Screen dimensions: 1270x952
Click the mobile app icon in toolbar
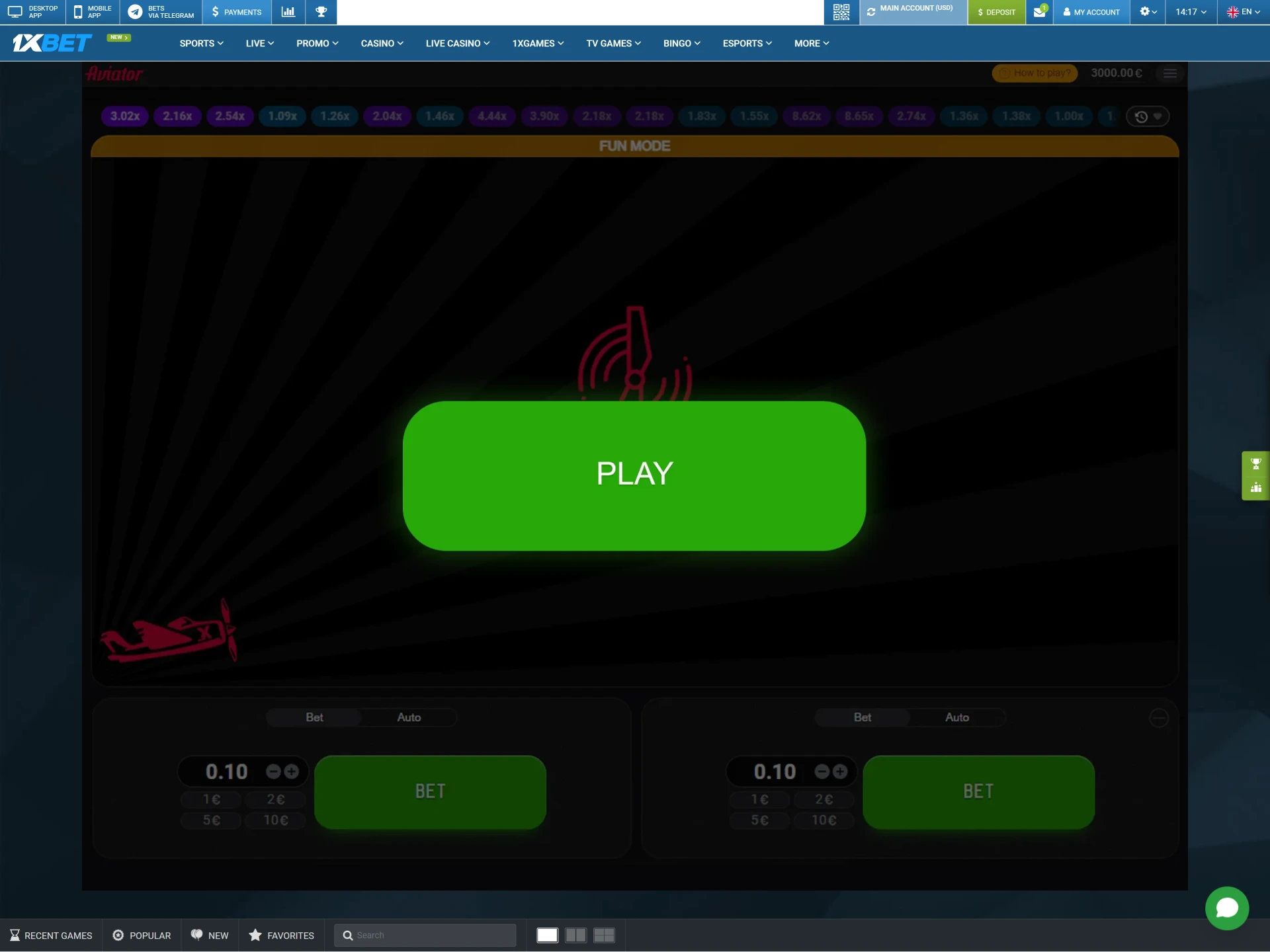coord(78,12)
